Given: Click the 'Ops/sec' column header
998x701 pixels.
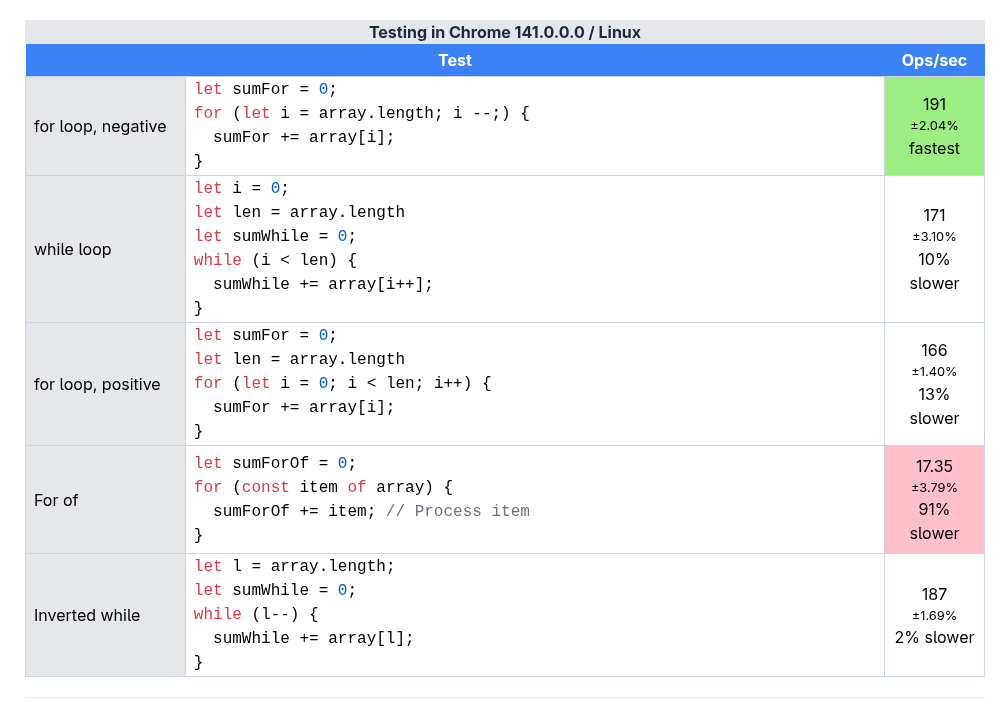Looking at the screenshot, I should [934, 60].
